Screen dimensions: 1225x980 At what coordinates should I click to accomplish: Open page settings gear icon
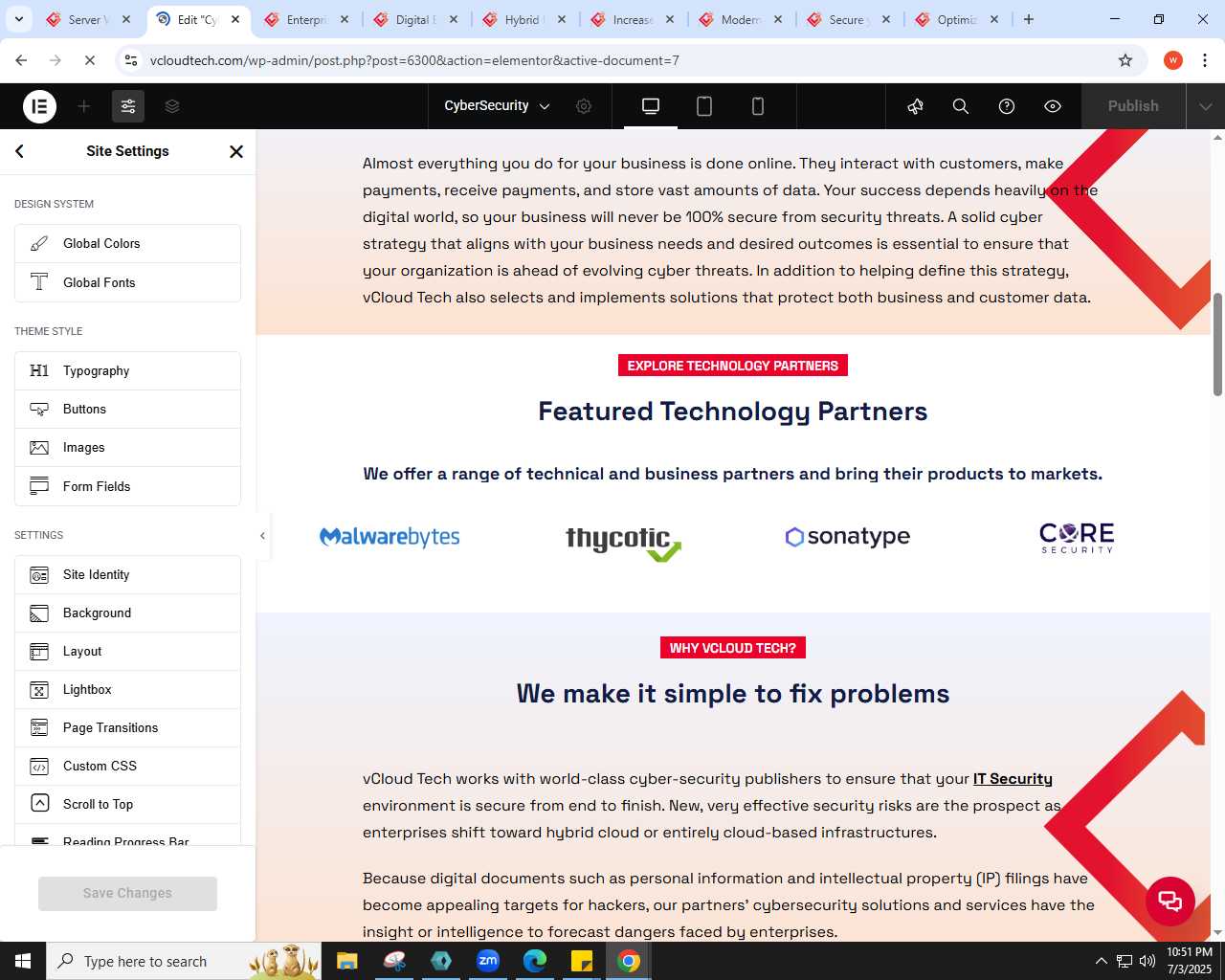point(584,106)
